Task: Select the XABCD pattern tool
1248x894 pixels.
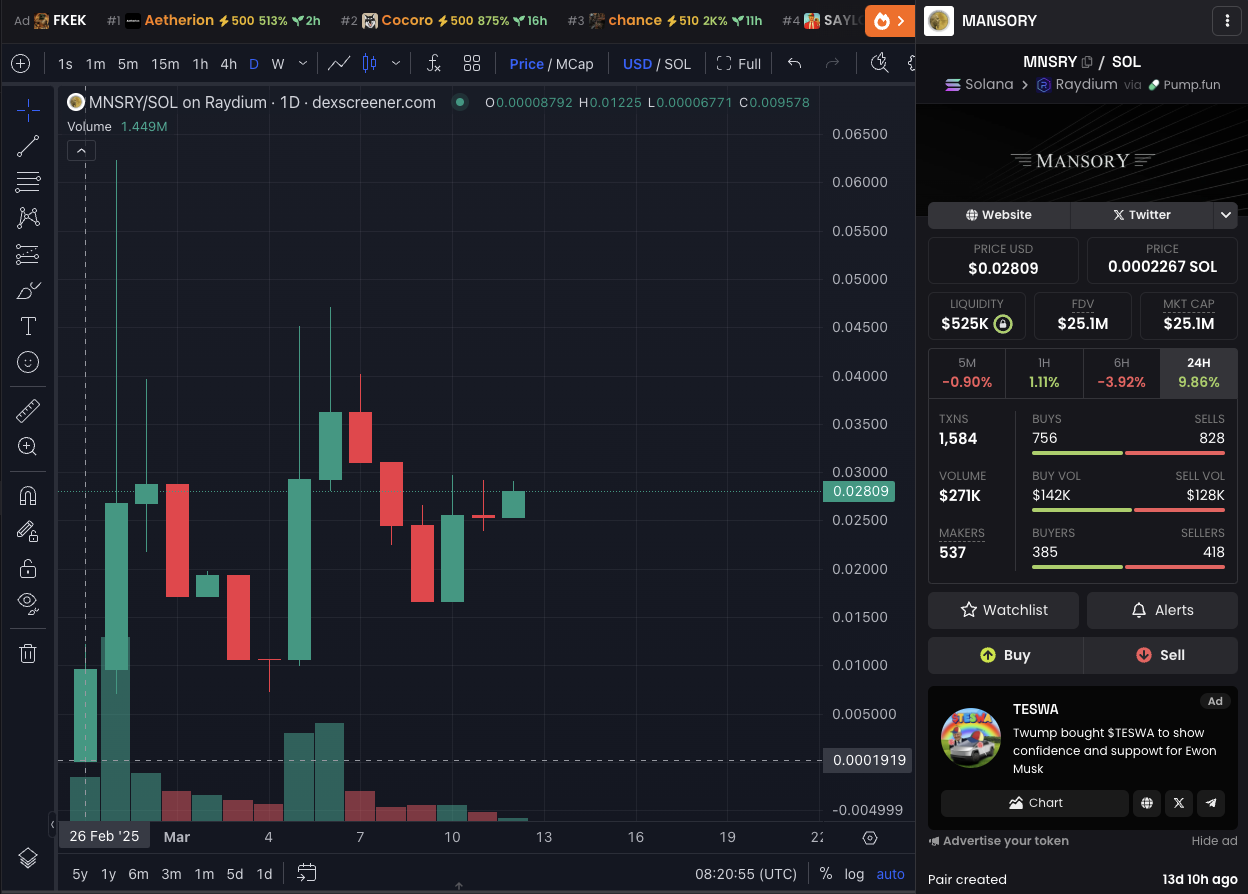Action: tap(28, 218)
